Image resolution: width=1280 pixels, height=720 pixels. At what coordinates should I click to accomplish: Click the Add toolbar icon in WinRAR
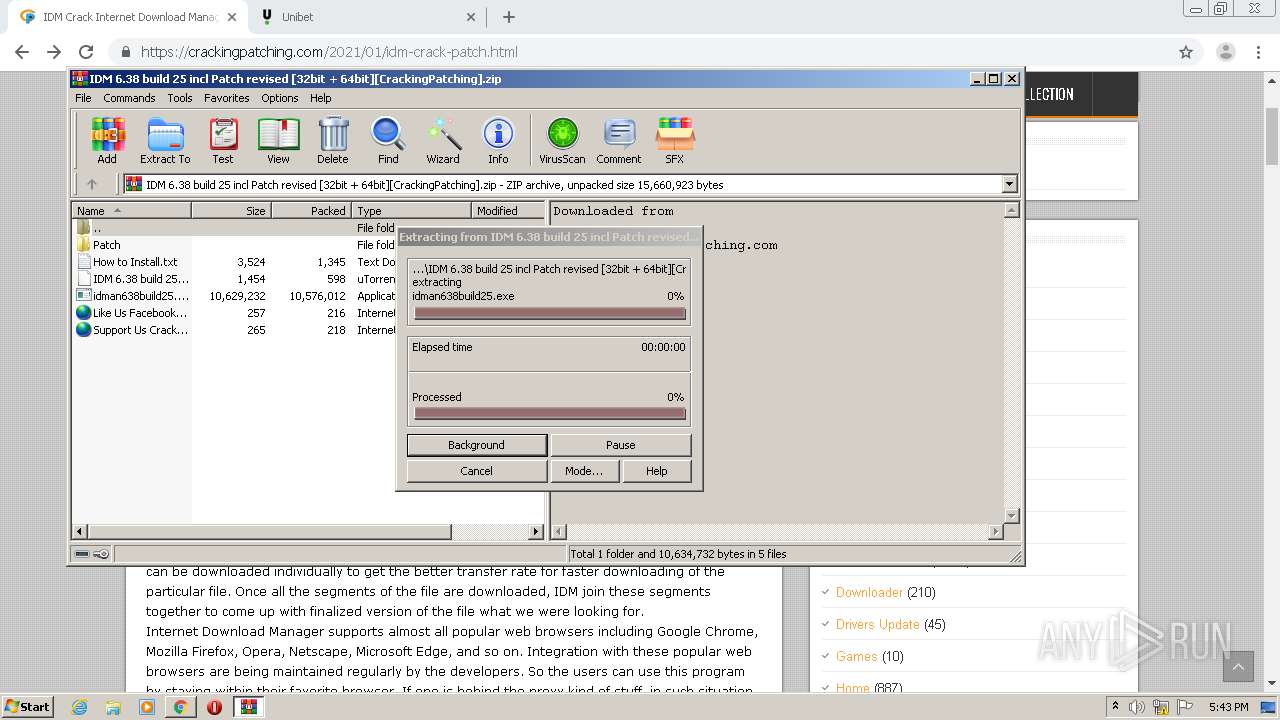107,140
